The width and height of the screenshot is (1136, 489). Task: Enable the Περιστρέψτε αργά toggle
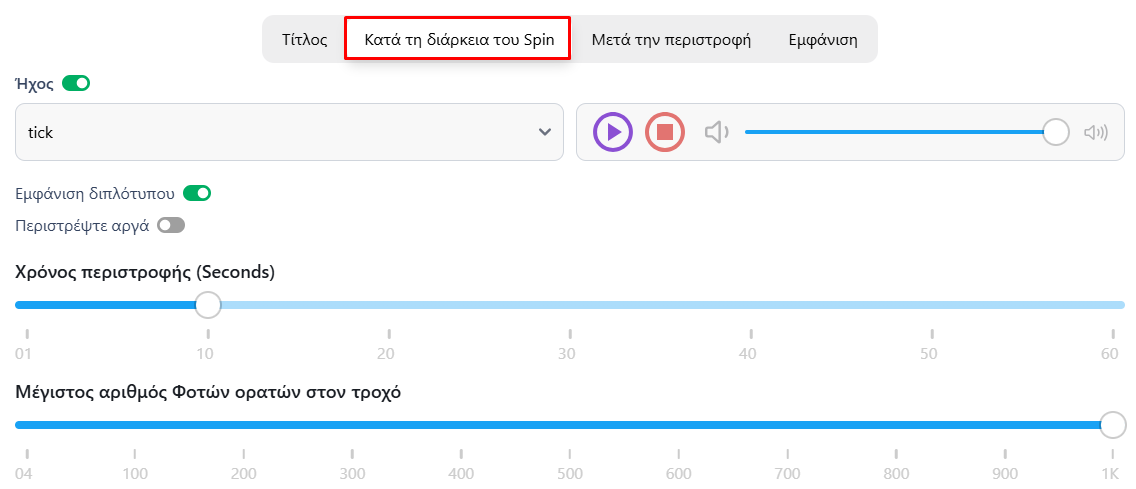[172, 225]
